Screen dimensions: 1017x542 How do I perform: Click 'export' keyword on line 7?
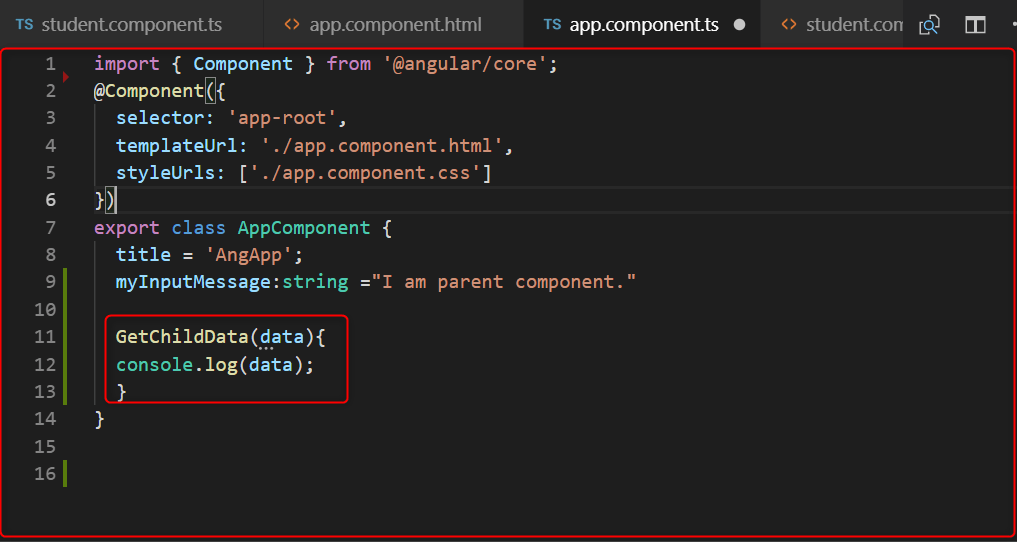click(127, 228)
